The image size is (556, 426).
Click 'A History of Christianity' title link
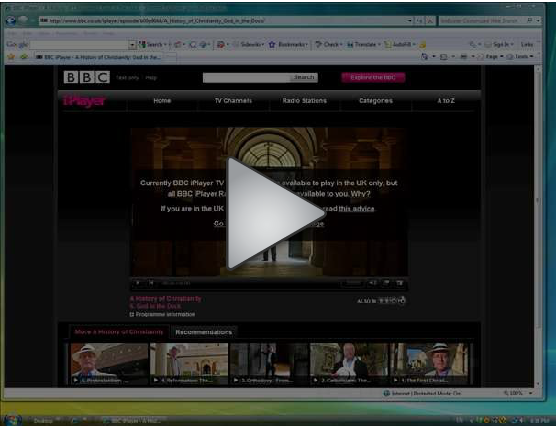point(166,299)
